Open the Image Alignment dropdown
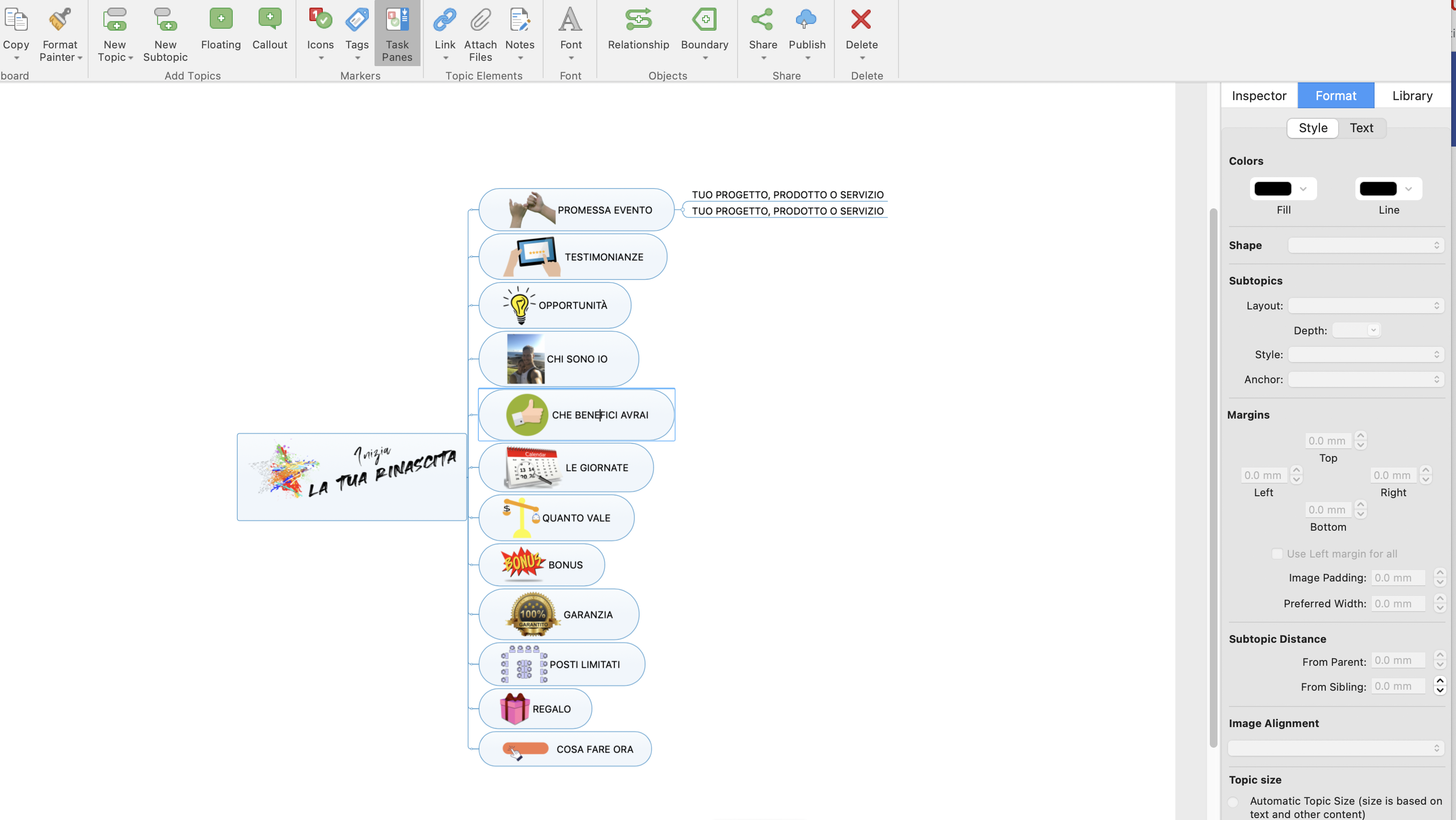The height and width of the screenshot is (820, 1456). tap(1336, 748)
